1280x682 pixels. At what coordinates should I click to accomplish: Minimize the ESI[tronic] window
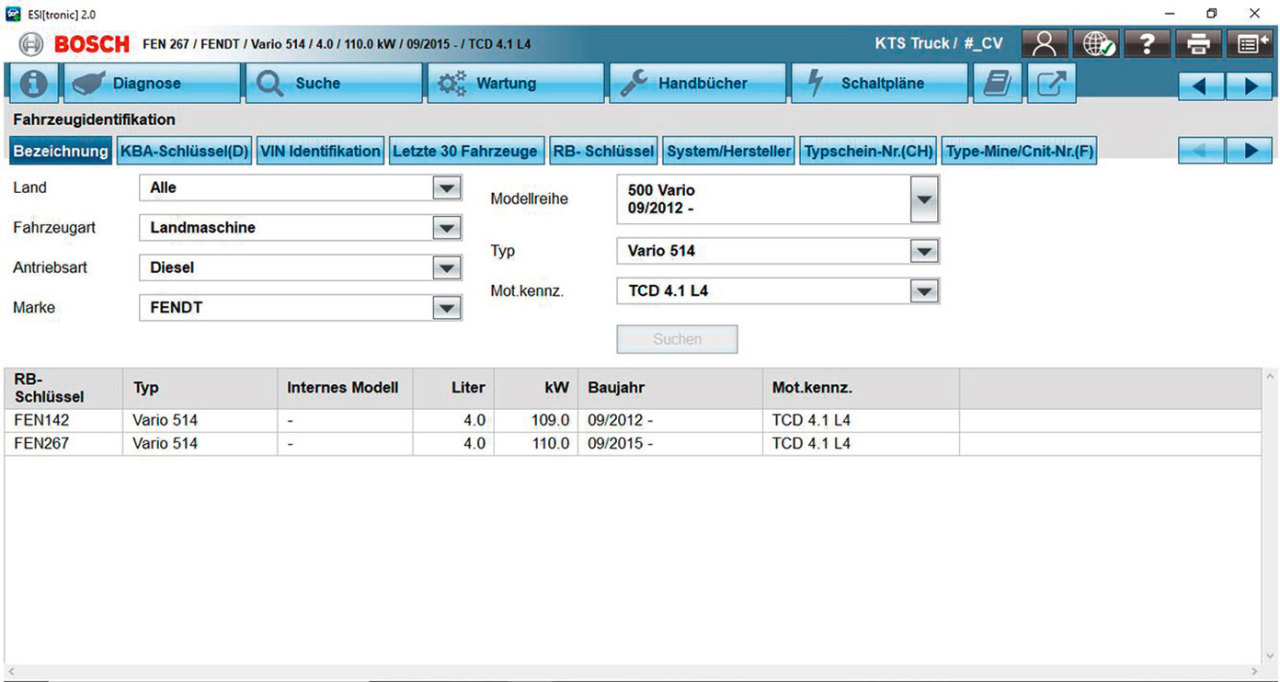click(x=1170, y=12)
